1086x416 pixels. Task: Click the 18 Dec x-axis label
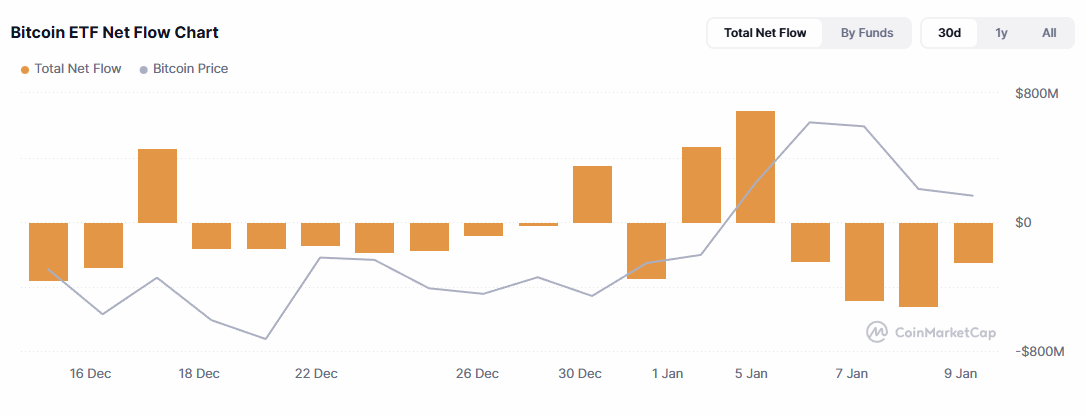(199, 374)
